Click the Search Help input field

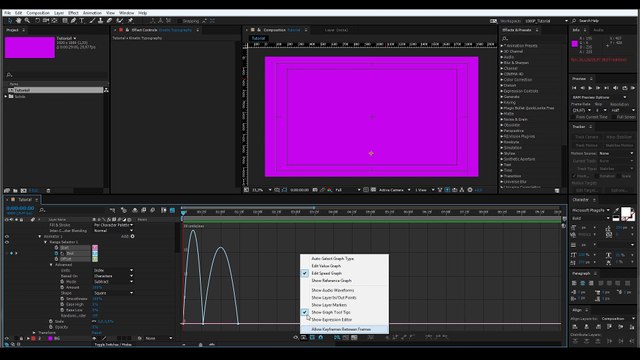point(606,21)
